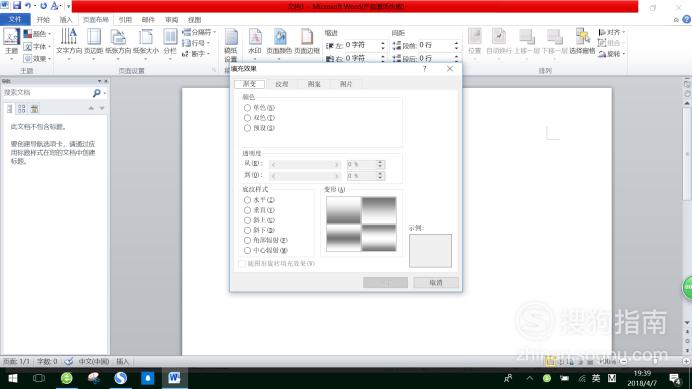The width and height of the screenshot is (692, 389).
Task: Open the File (文件) tab
Action: [15, 19]
